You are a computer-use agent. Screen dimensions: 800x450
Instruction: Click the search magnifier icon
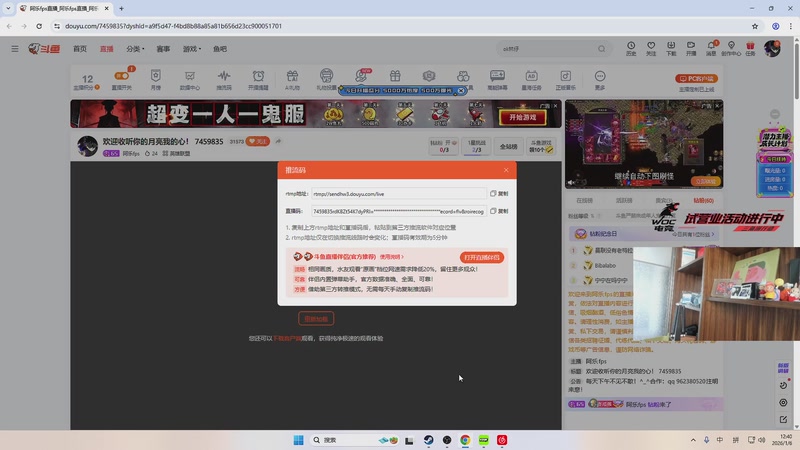(602, 49)
